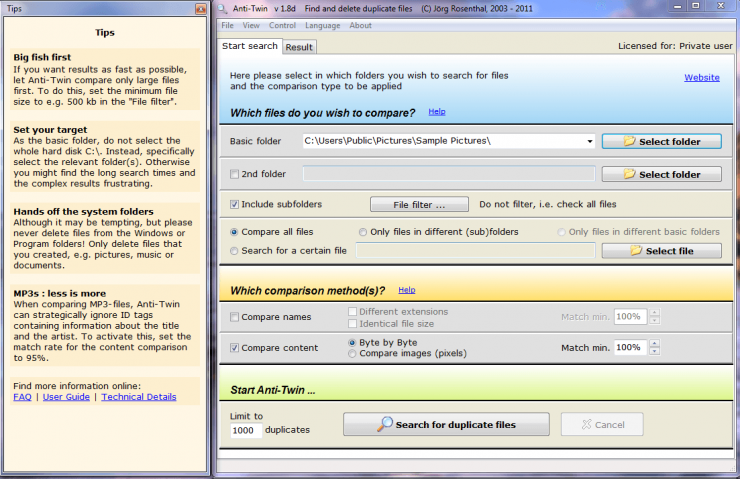Screen dimensions: 740x479
Task: Open the Language menu
Action: point(322,25)
